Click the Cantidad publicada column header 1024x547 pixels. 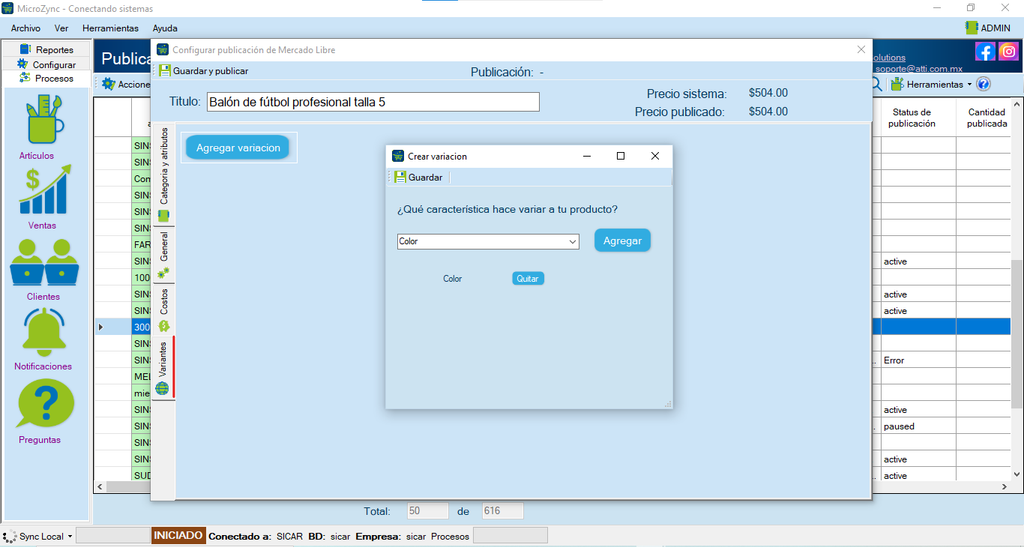coord(986,118)
